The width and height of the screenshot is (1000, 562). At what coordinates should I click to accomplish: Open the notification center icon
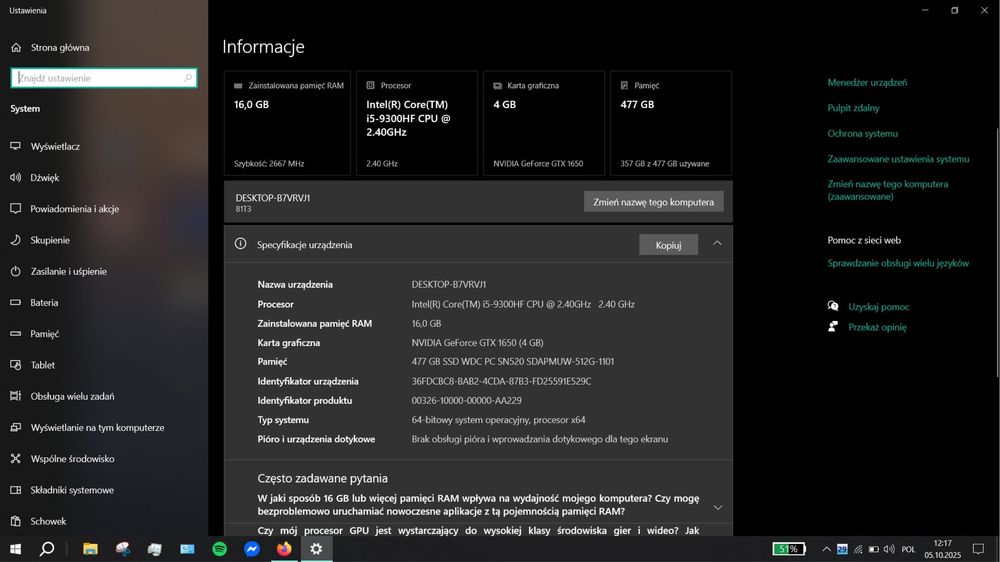(x=978, y=549)
